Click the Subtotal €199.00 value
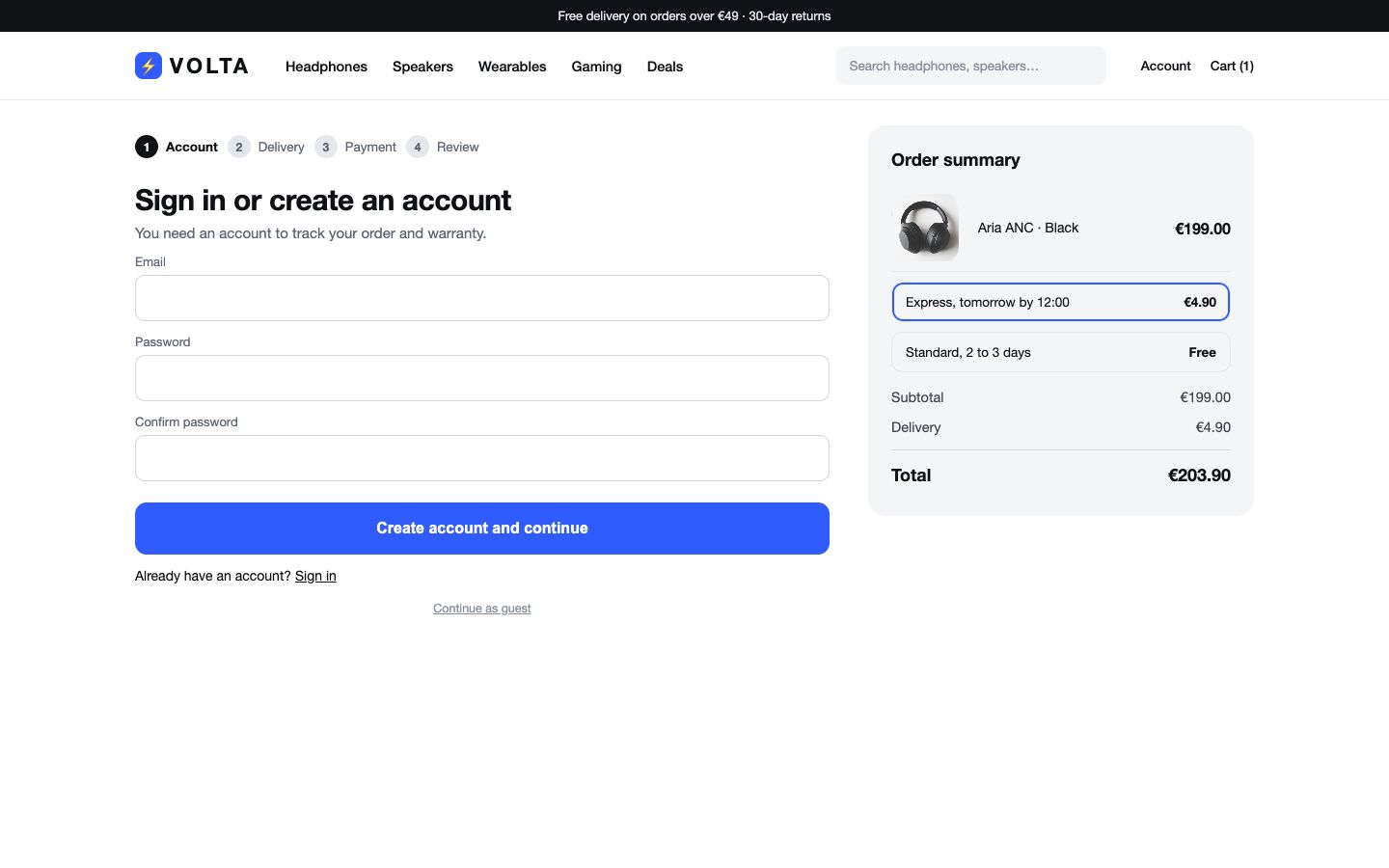The image size is (1389, 868). [1205, 397]
